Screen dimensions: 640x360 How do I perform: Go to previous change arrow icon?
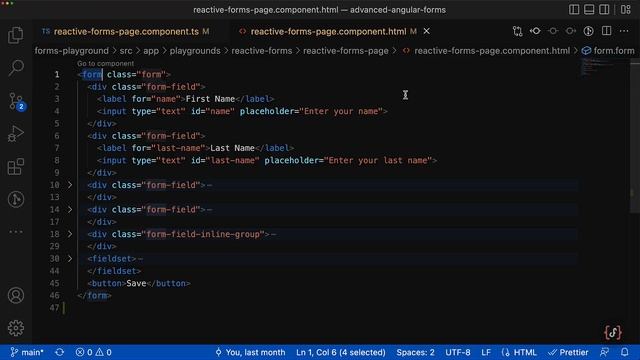point(535,31)
